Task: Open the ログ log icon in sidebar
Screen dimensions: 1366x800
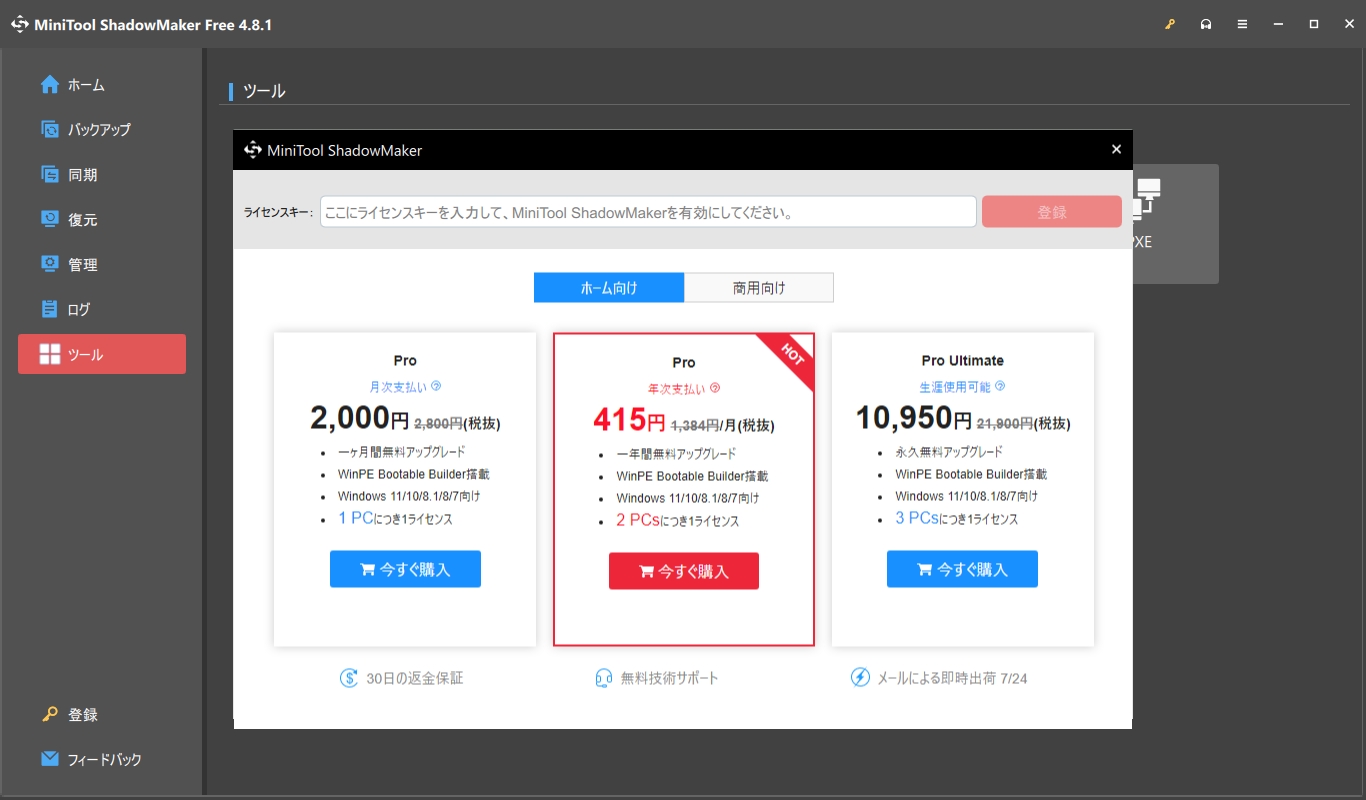Action: 50,309
